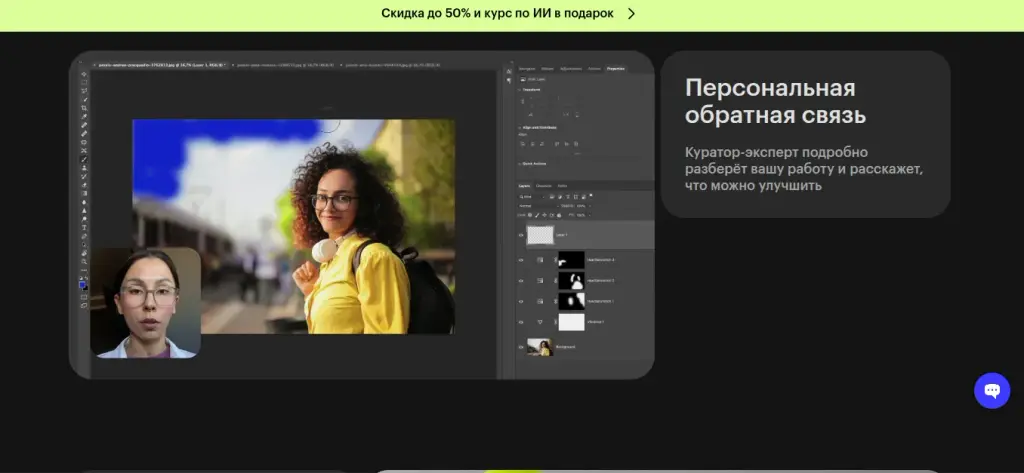
Task: Switch to the Channels tab
Action: (x=543, y=186)
